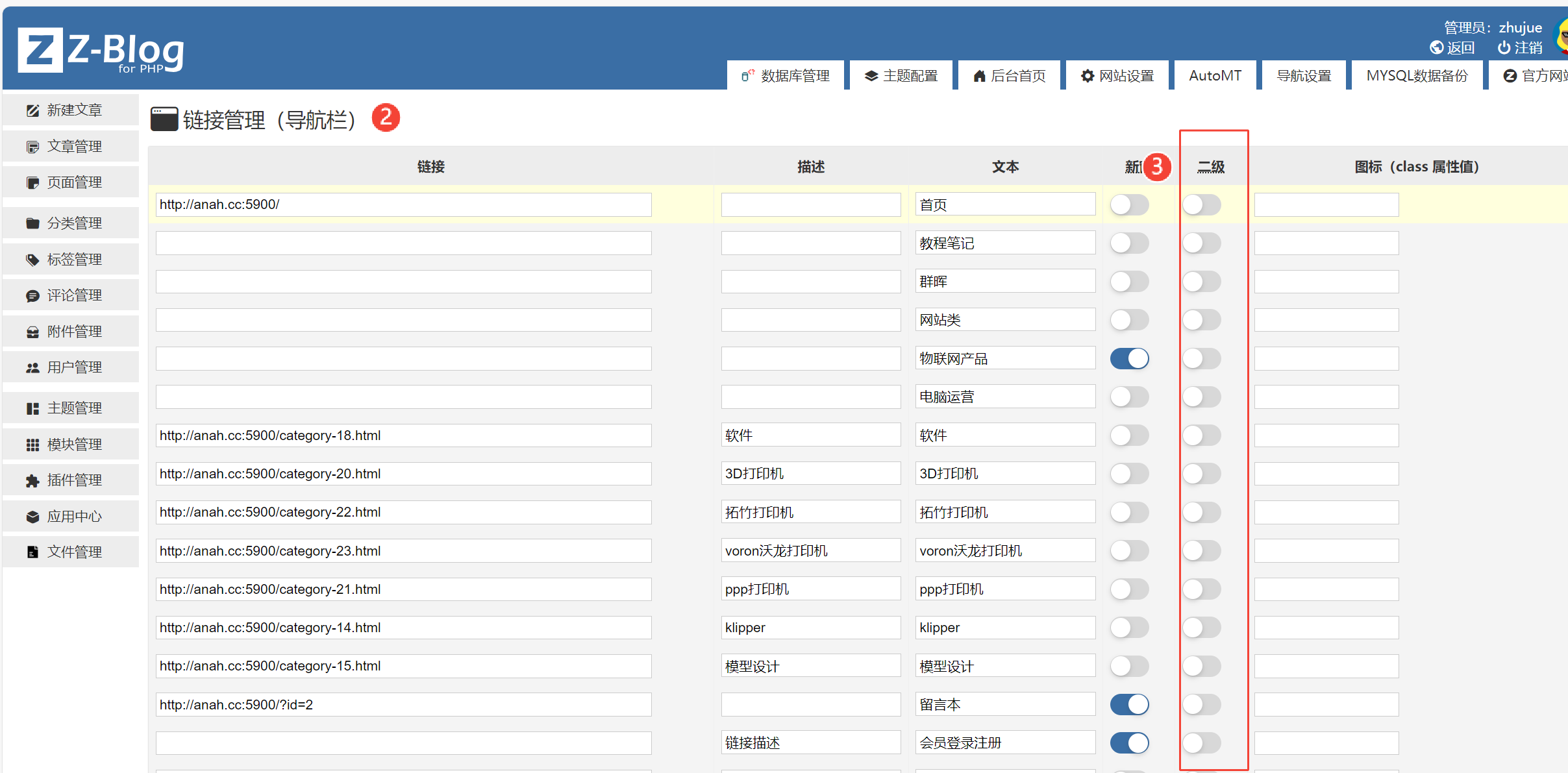Open the AutoMT tab
Screen dimensions: 1568x773
(x=1215, y=76)
